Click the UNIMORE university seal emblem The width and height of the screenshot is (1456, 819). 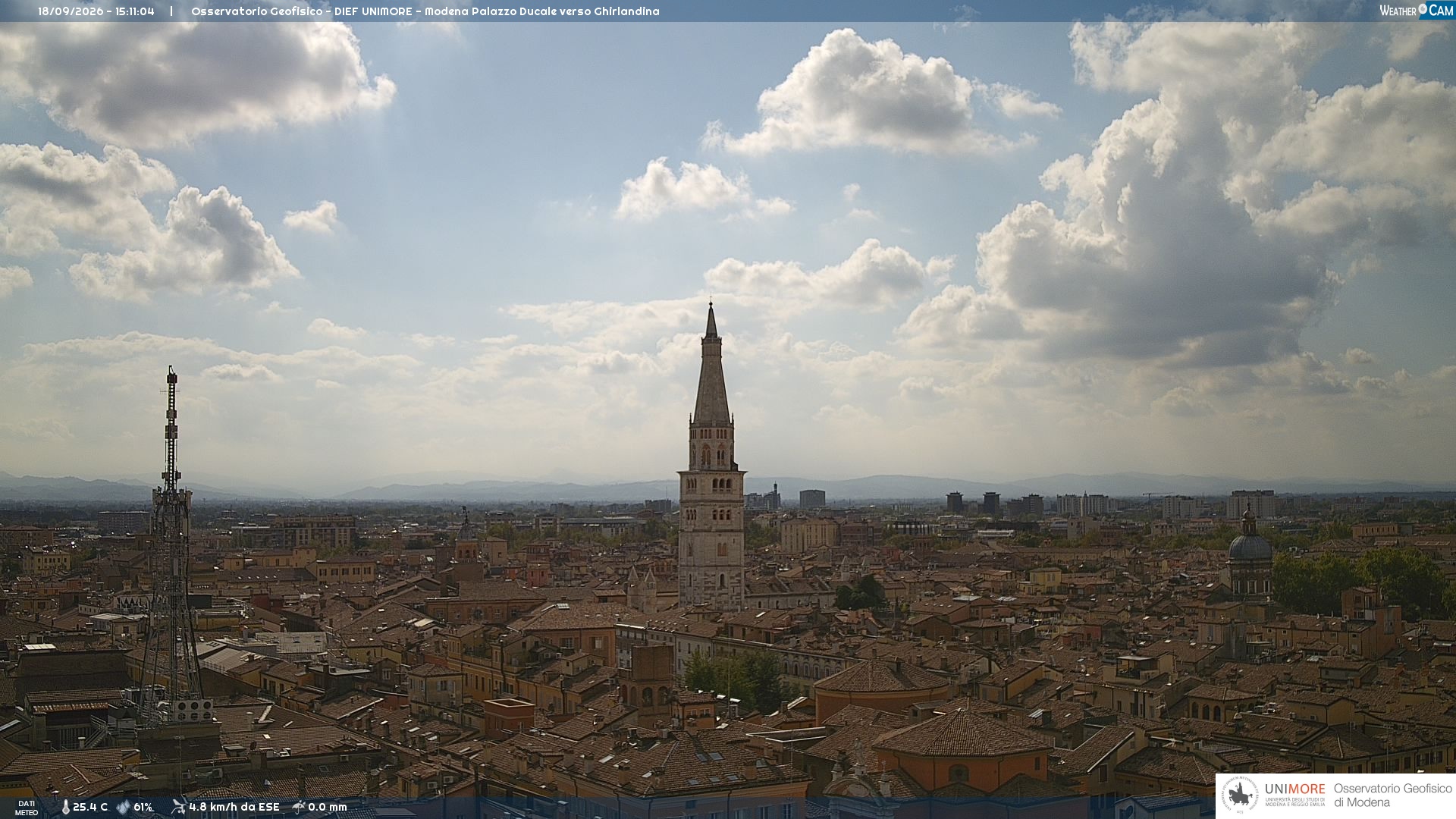click(x=1240, y=795)
